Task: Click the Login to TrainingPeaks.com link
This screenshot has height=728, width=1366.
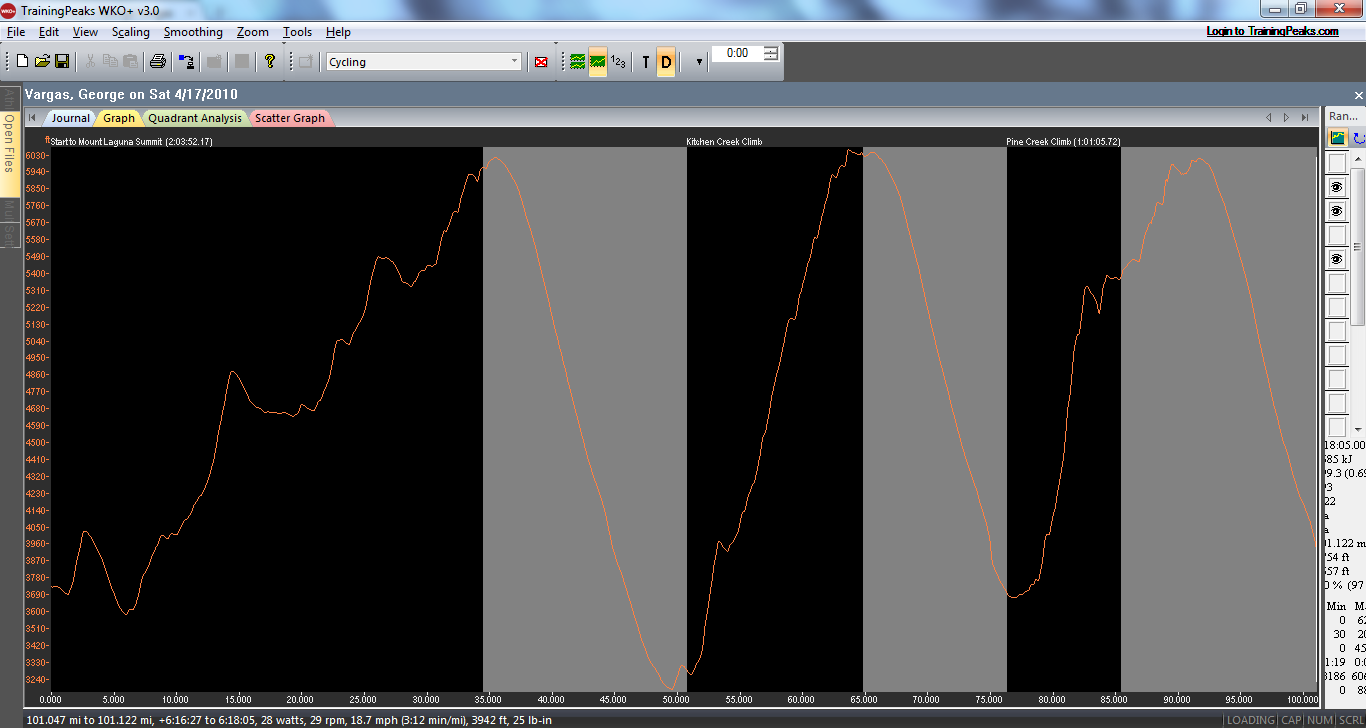Action: 1272,31
